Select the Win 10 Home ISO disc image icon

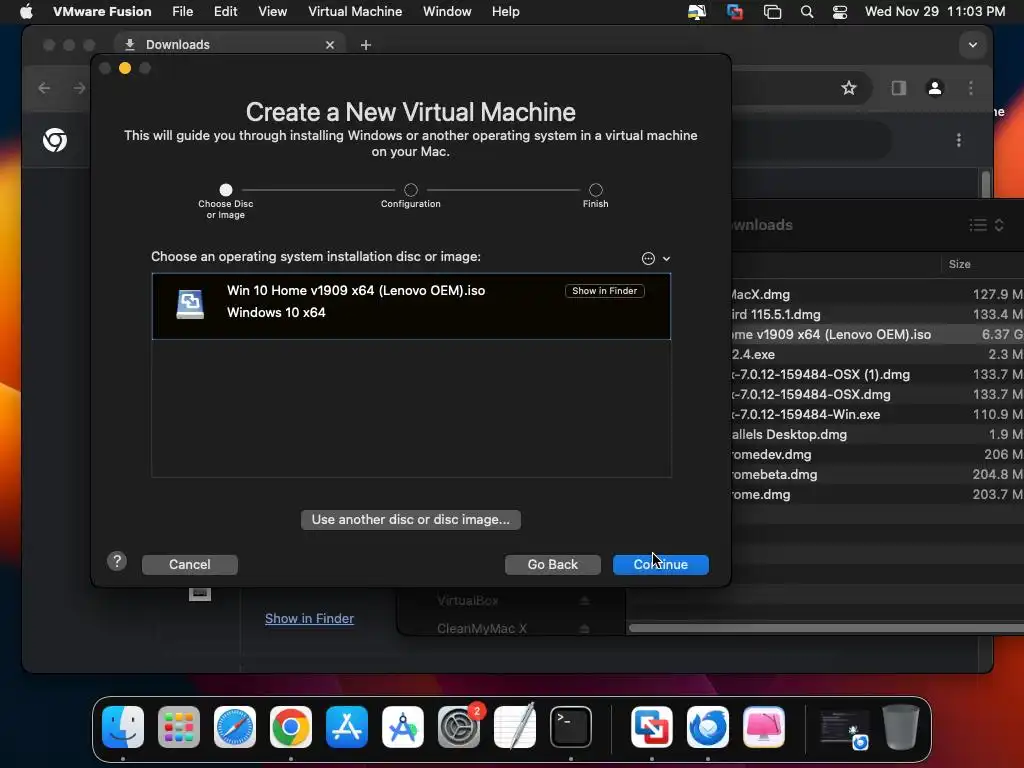click(190, 304)
